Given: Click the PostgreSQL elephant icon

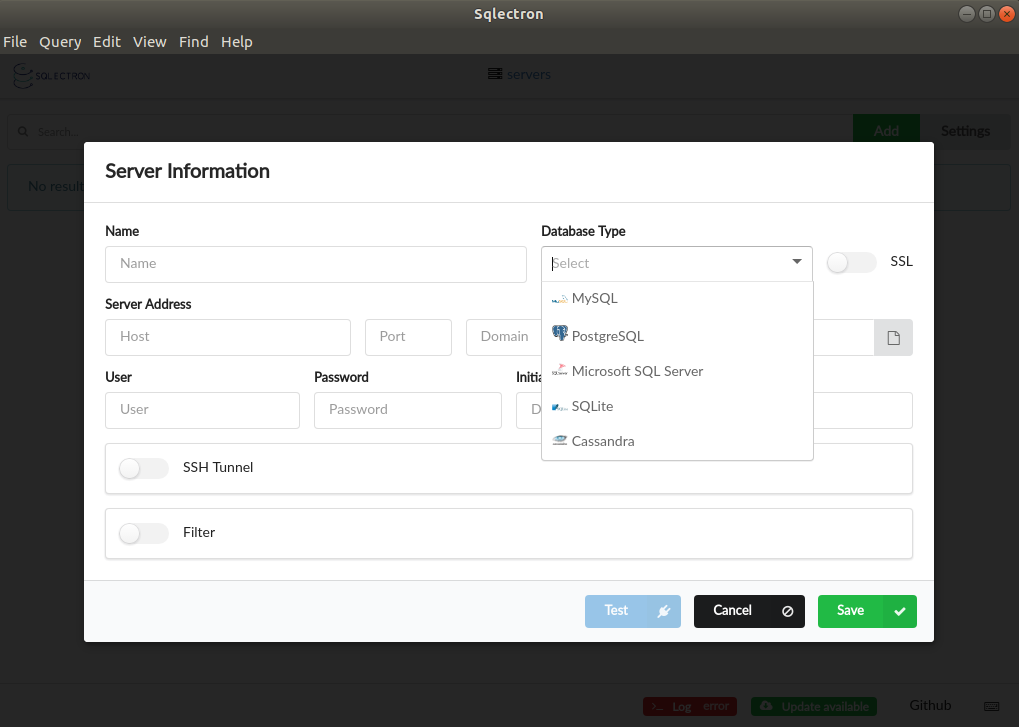Looking at the screenshot, I should [x=559, y=334].
